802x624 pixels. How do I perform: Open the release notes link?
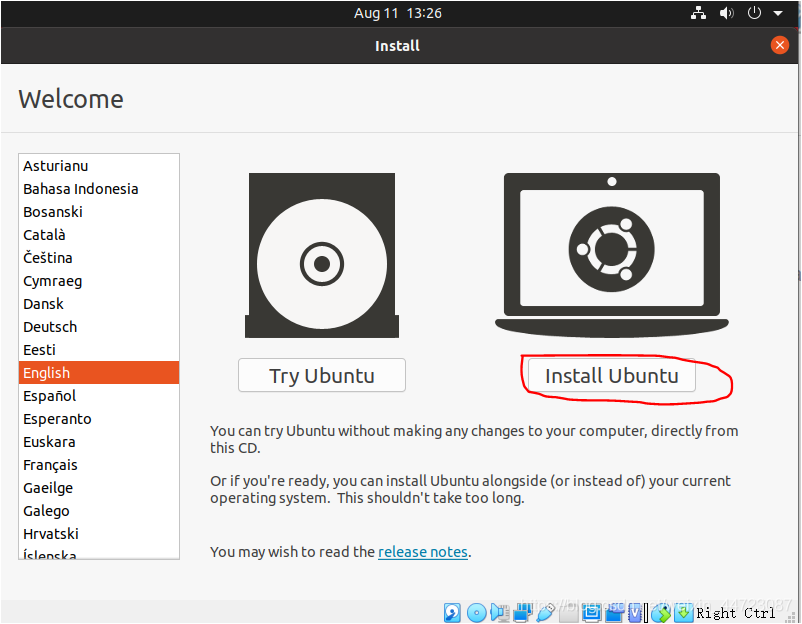tap(422, 552)
